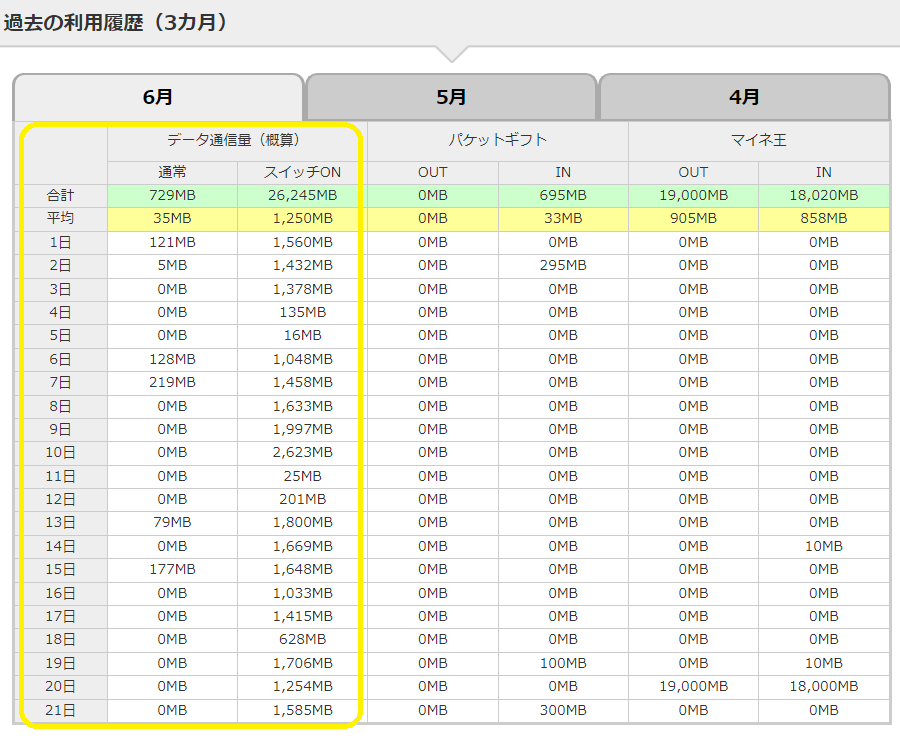Viewport: 900px width, 736px height.
Task: Select the 10MB cell in 14日 row
Action: click(x=824, y=547)
